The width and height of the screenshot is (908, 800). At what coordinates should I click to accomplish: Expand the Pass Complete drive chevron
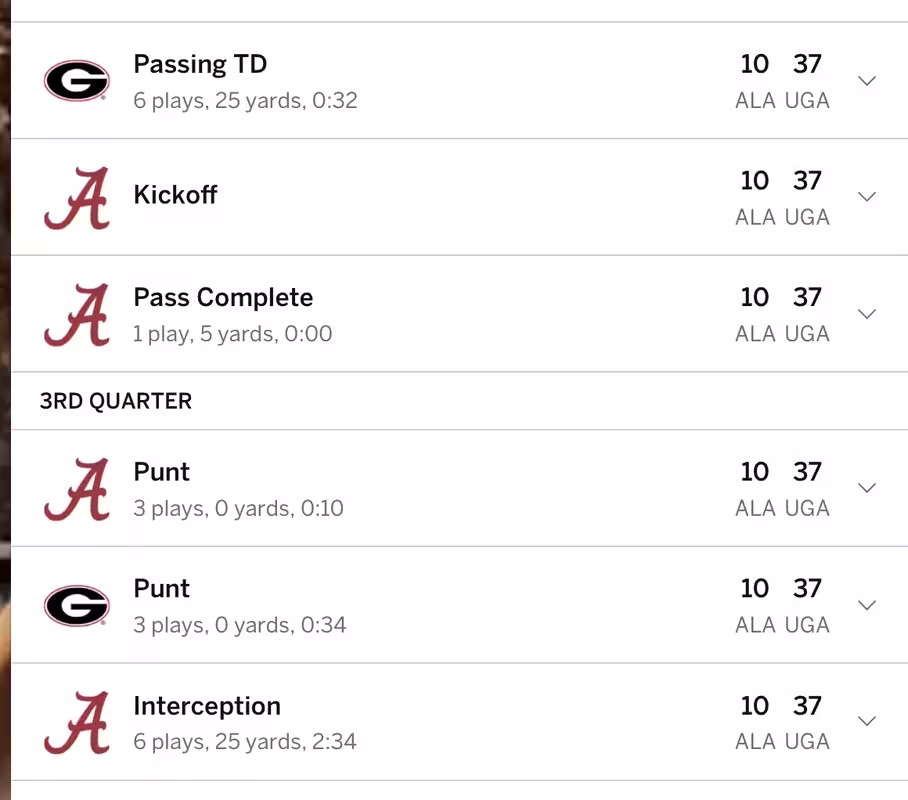(x=867, y=314)
